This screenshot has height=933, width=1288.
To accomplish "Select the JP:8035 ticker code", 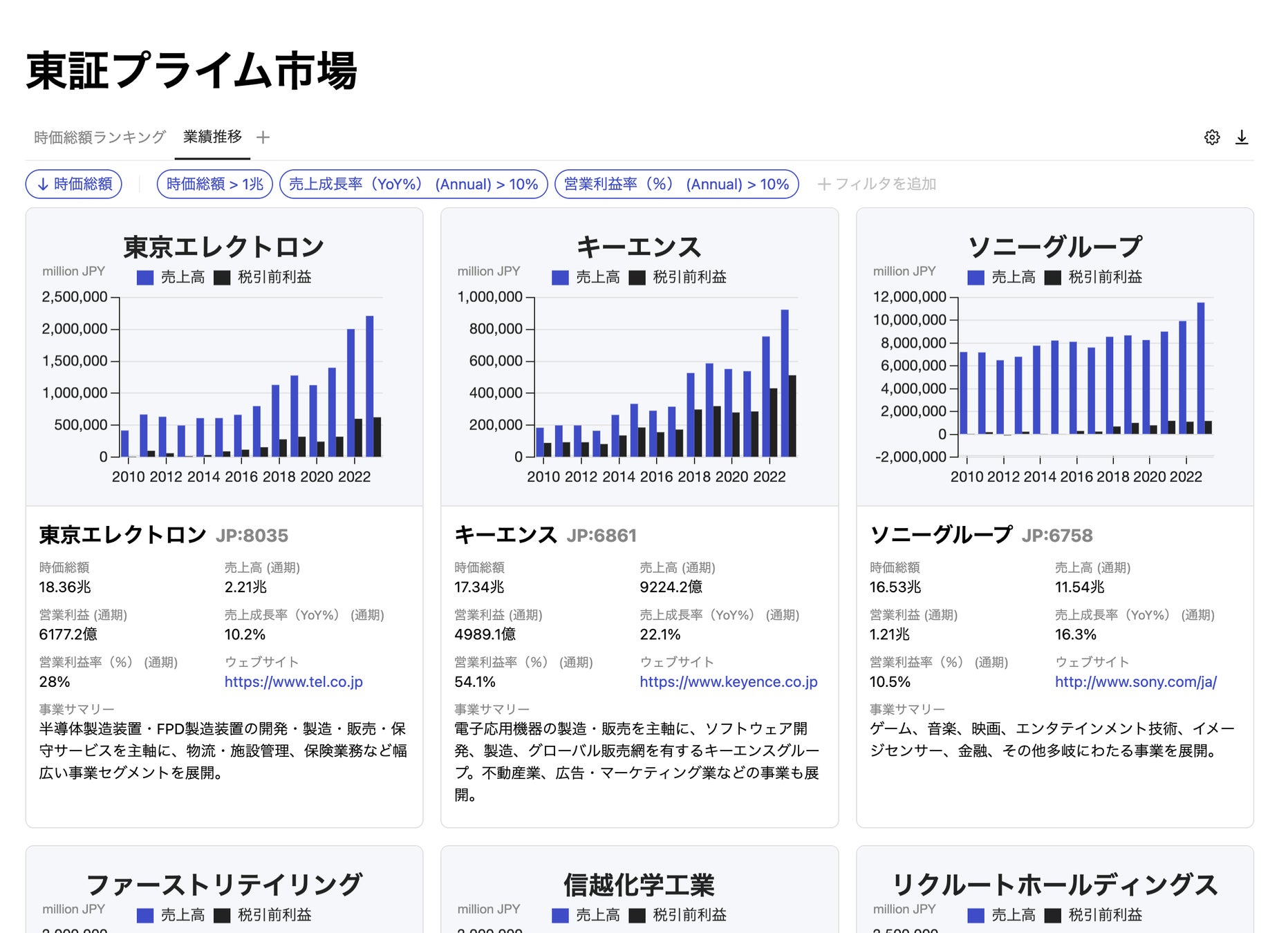I will tap(252, 536).
